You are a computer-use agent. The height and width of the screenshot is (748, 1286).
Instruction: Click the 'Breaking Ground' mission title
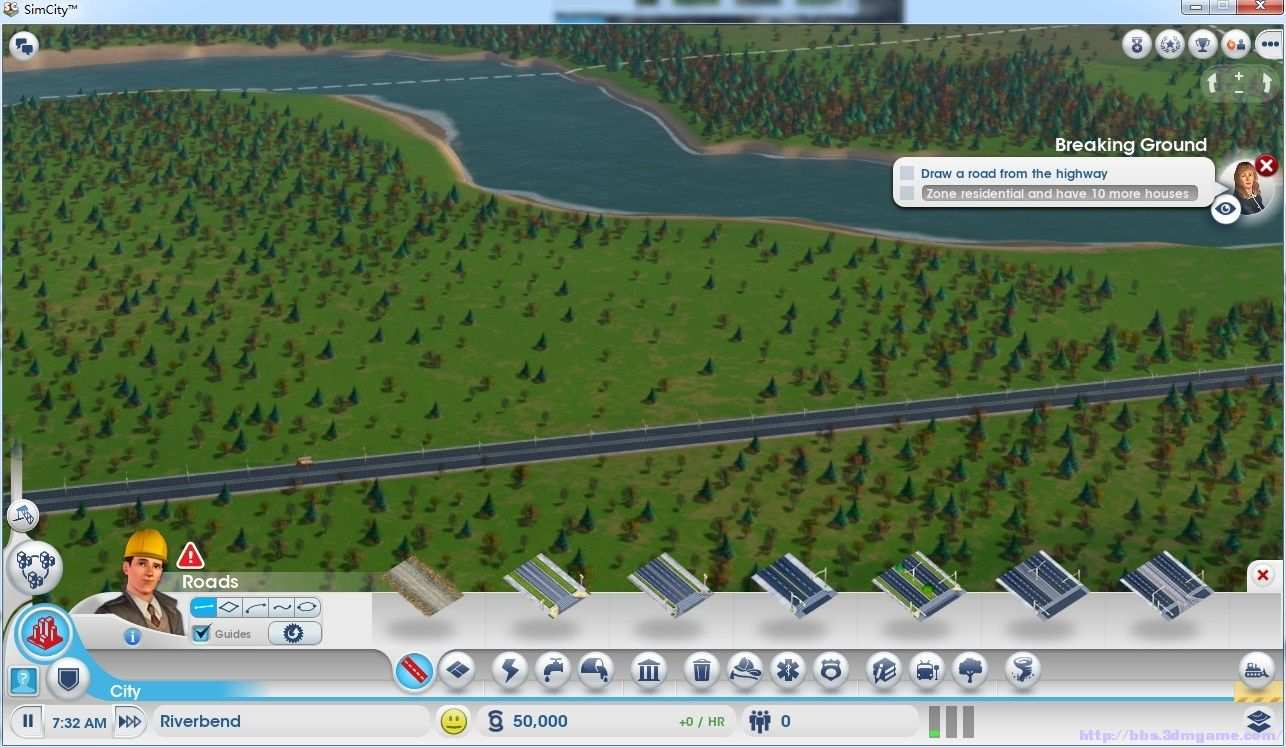tap(1131, 144)
